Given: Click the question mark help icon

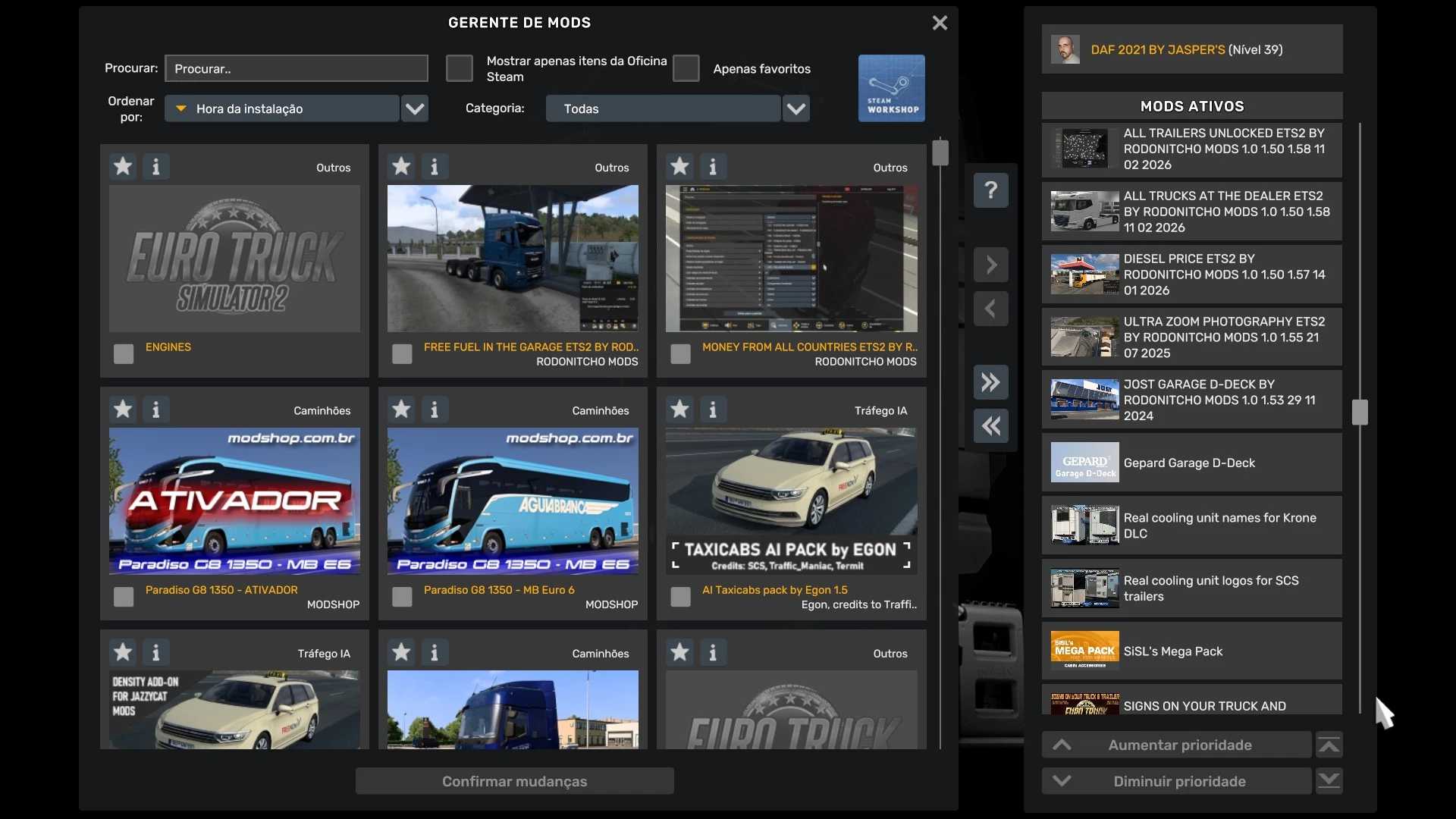Looking at the screenshot, I should pyautogui.click(x=990, y=190).
